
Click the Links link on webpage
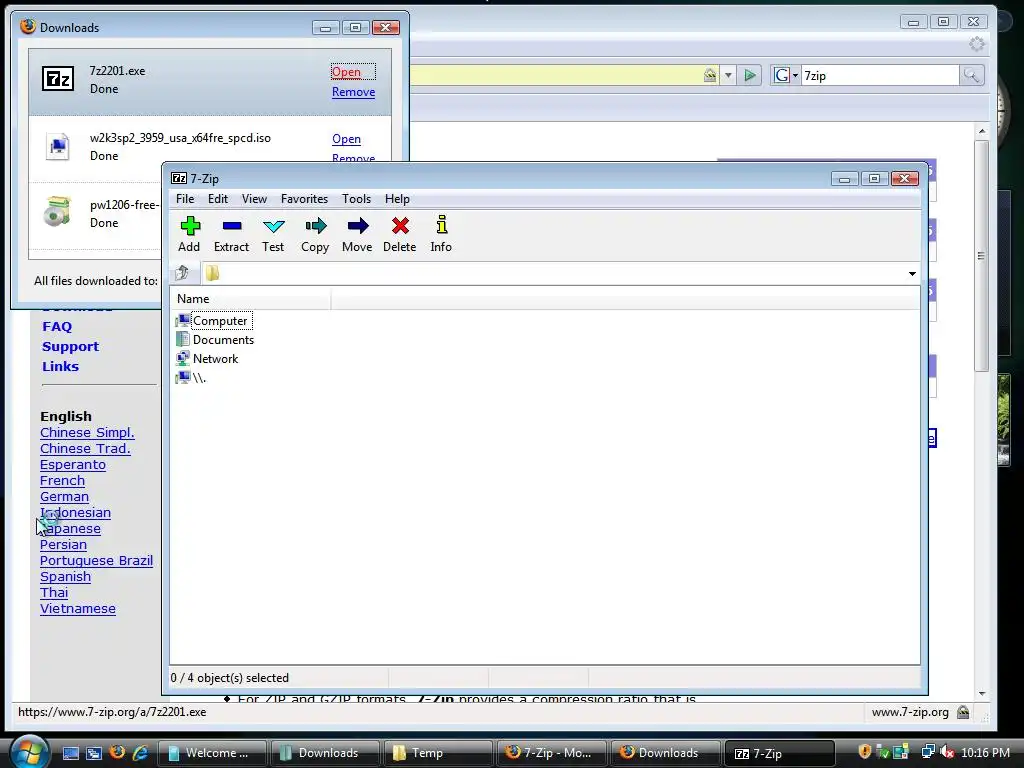click(60, 366)
